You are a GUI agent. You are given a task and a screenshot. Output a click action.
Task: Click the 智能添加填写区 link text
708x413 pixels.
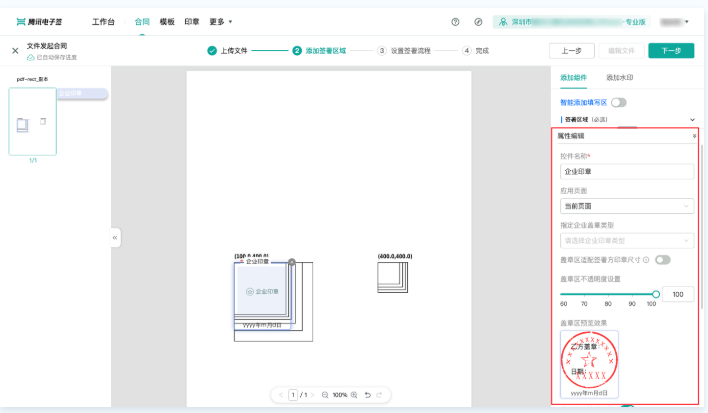tap(583, 102)
